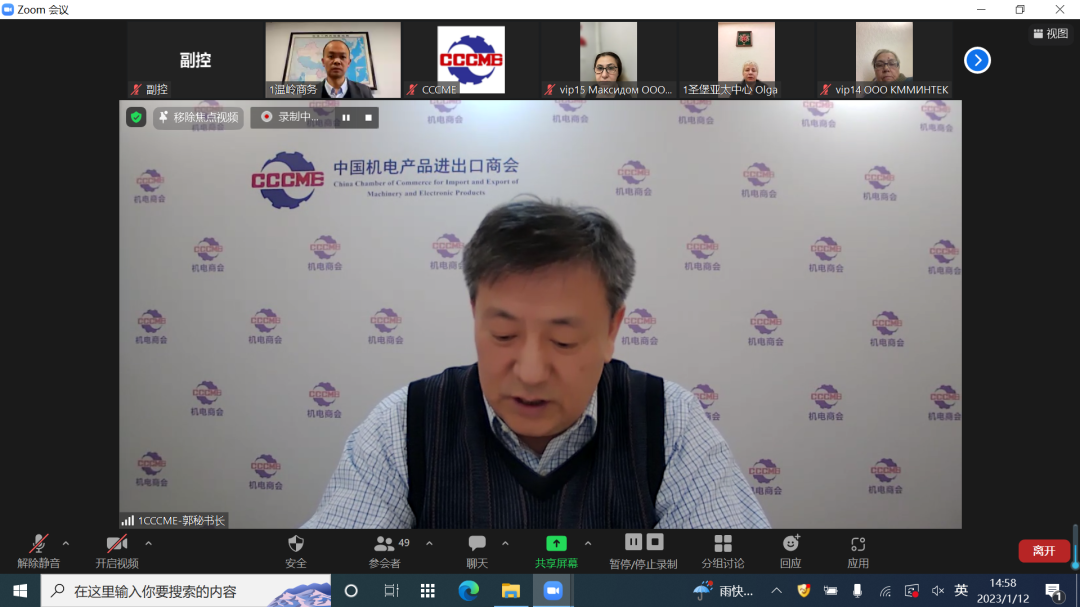This screenshot has width=1080, height=607.
Task: Click battery icon in system tray
Action: click(831, 590)
